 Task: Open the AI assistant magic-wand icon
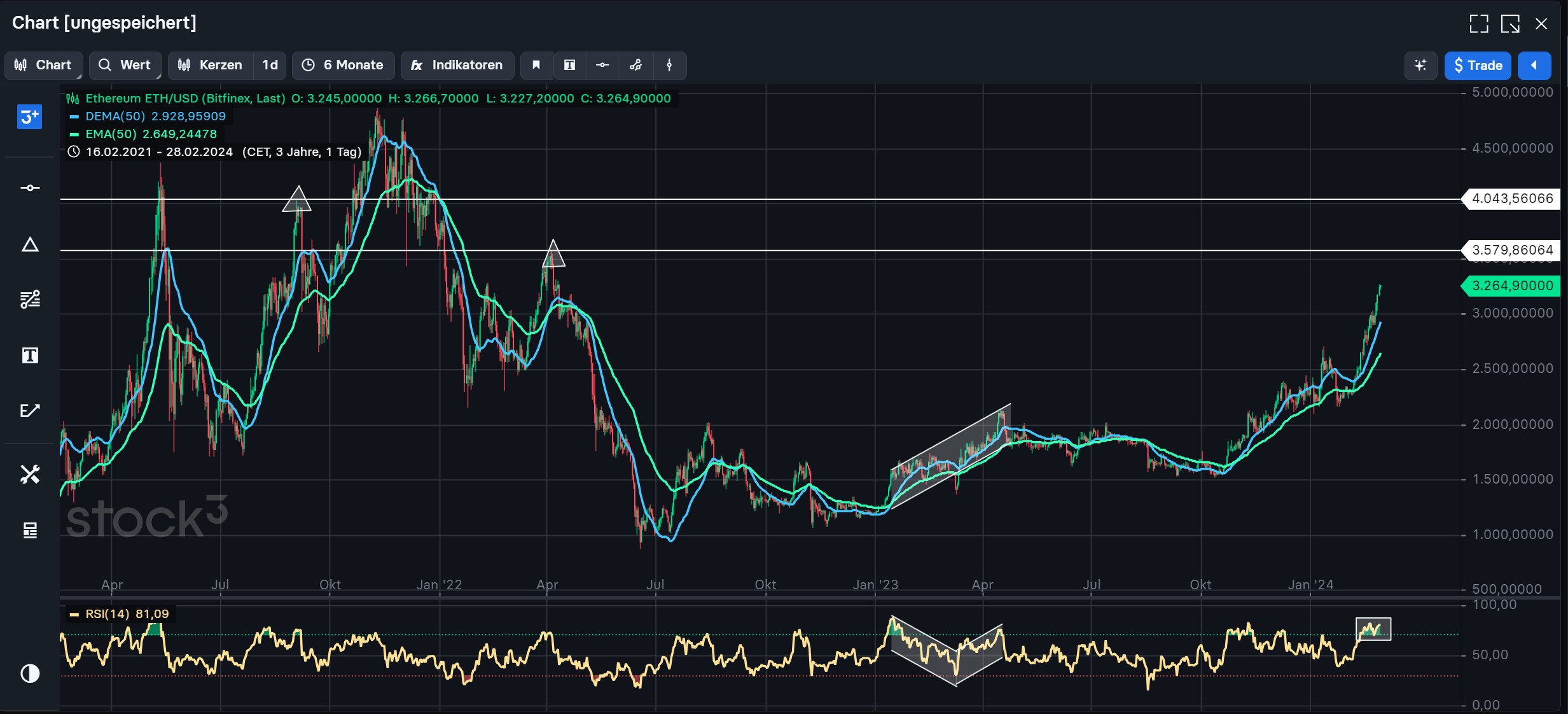pyautogui.click(x=1420, y=66)
